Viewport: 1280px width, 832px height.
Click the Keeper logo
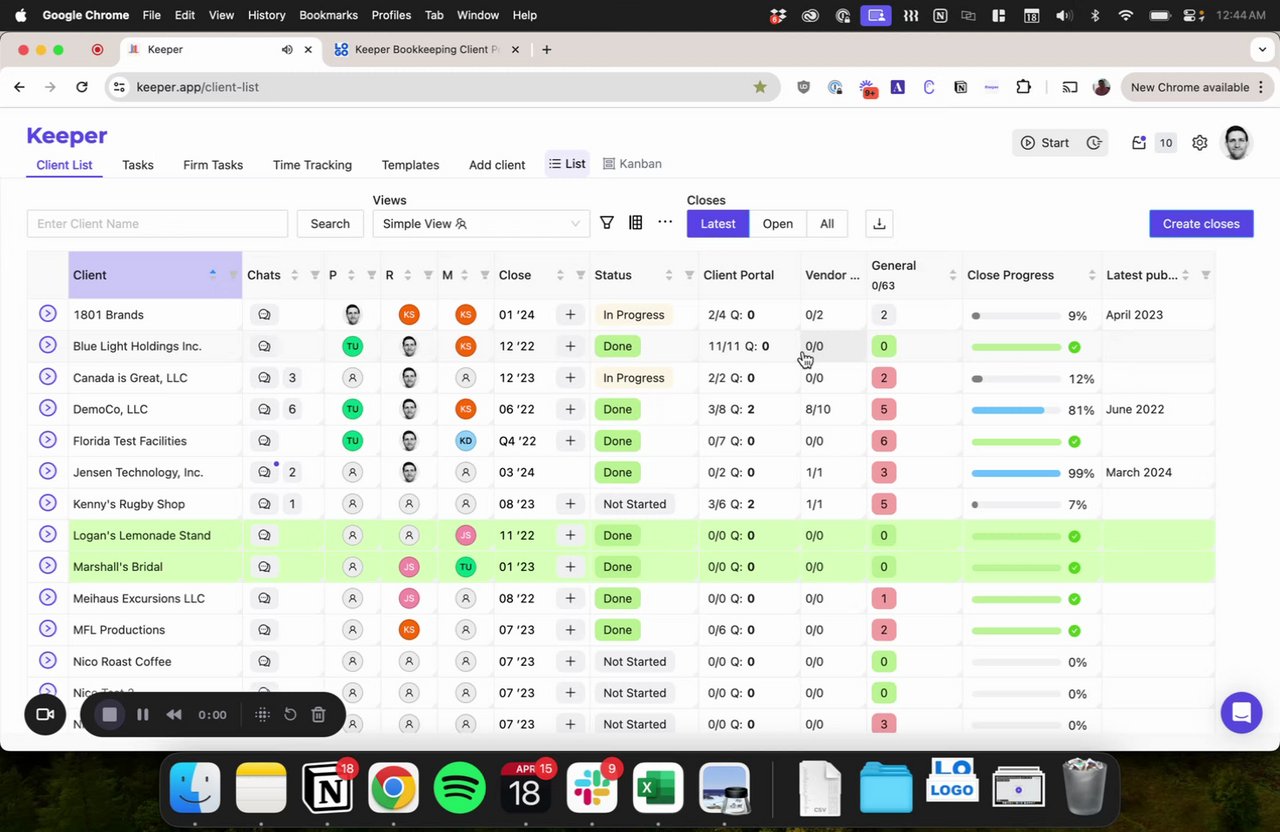(x=67, y=136)
